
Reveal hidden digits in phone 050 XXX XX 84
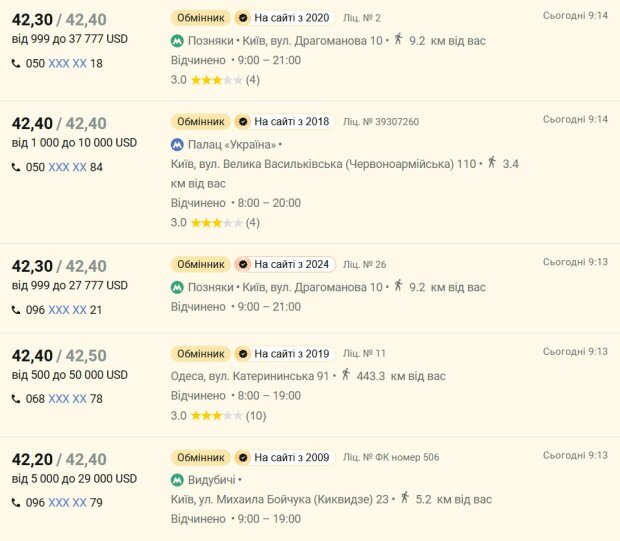(x=67, y=167)
